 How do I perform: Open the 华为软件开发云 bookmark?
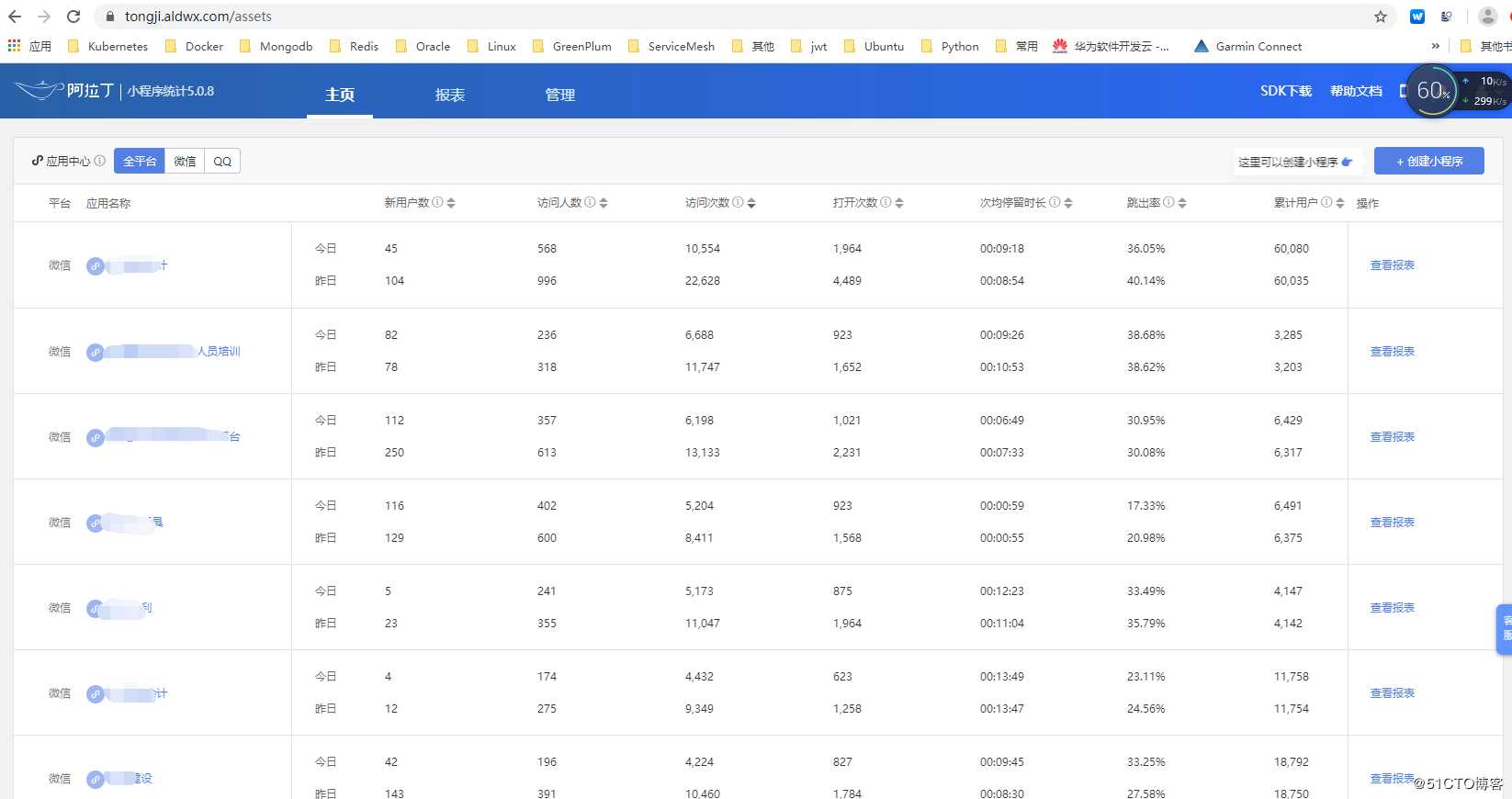(x=1111, y=46)
